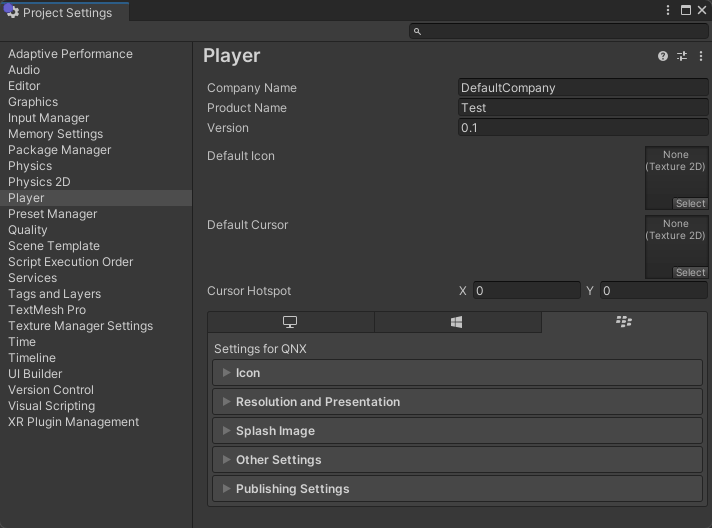This screenshot has width=712, height=528.
Task: Focus the Version field
Action: (583, 128)
